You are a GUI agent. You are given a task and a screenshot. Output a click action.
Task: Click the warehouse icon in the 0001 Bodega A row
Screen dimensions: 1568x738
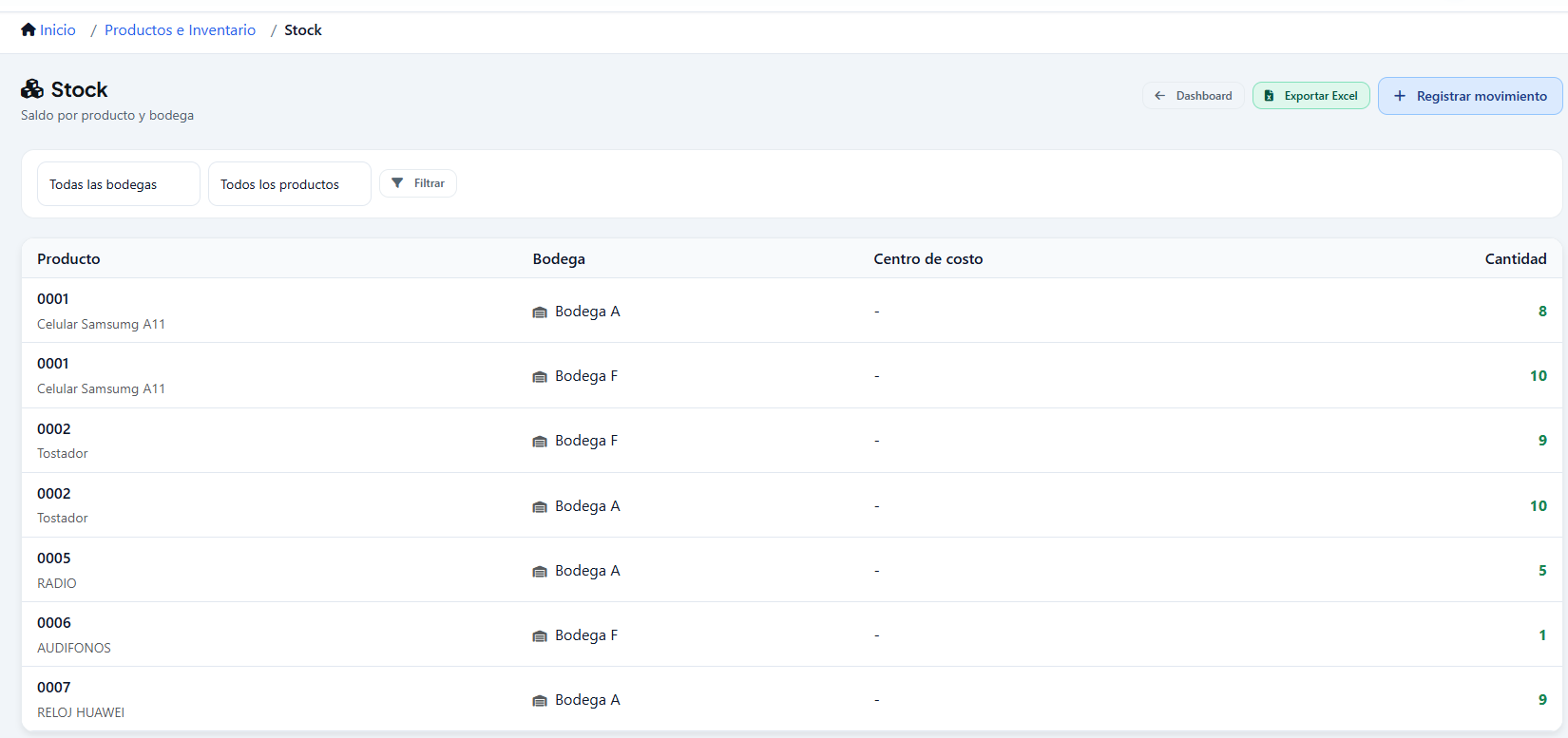pyautogui.click(x=540, y=312)
